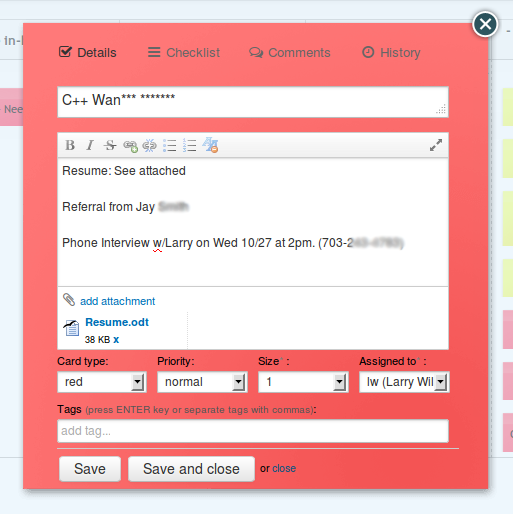Click in the description text area
Viewport: 513px width, 514px height.
pos(253,222)
